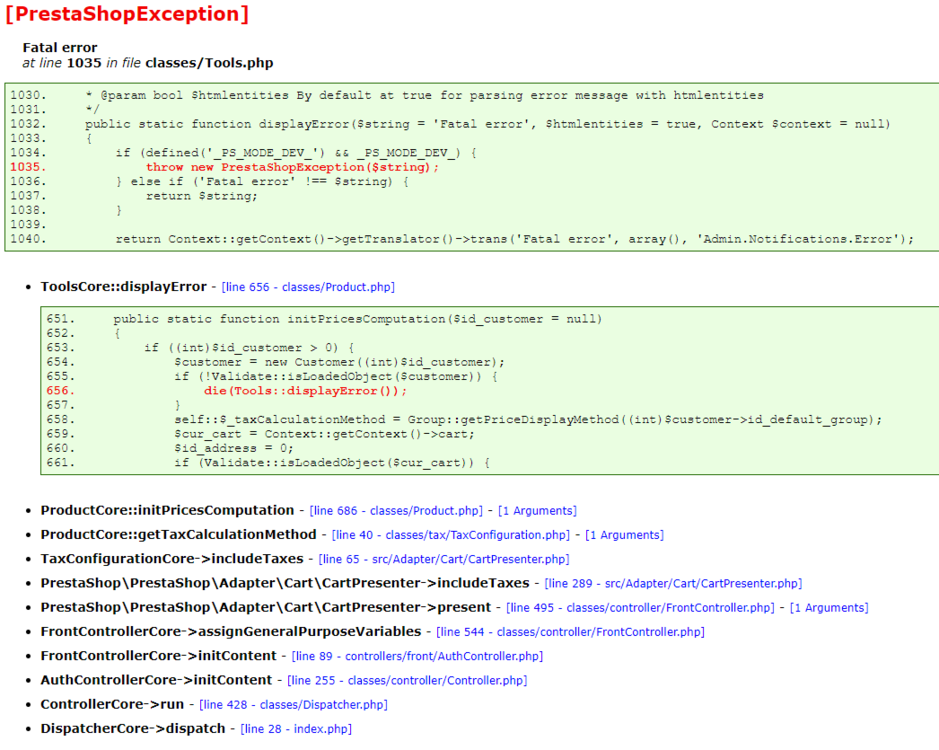This screenshot has height=750, width=939.
Task: Click highlighted line 1035 throw statement
Action: tap(292, 167)
